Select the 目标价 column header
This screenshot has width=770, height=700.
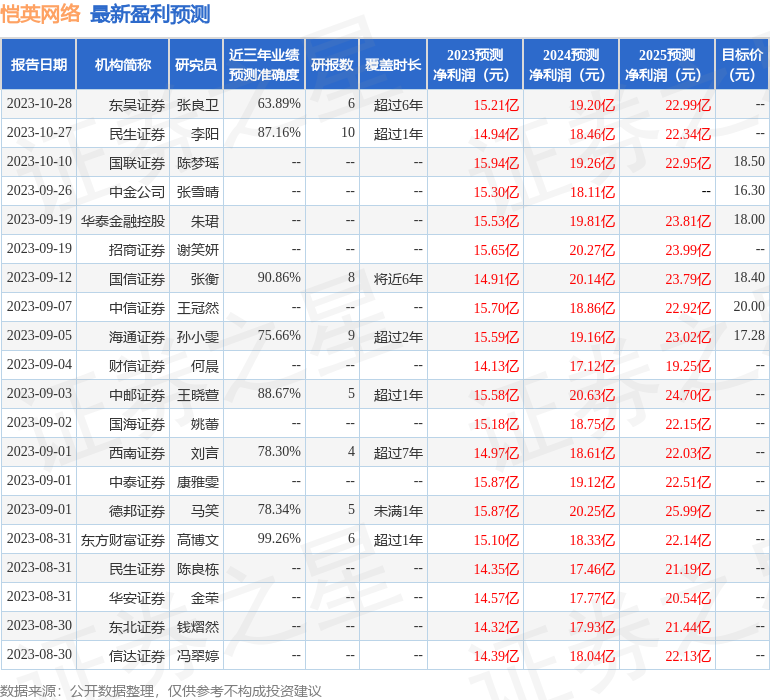(742, 64)
